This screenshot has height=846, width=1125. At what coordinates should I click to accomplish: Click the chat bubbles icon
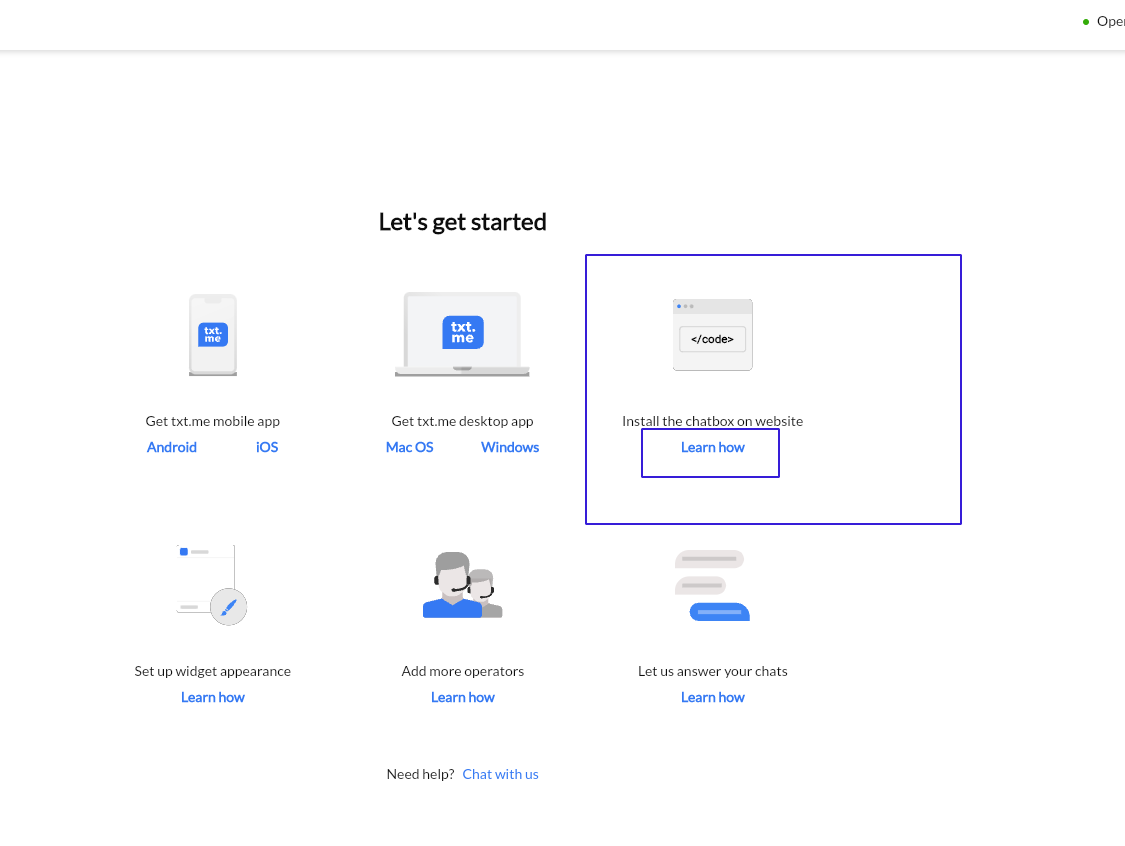tap(712, 586)
